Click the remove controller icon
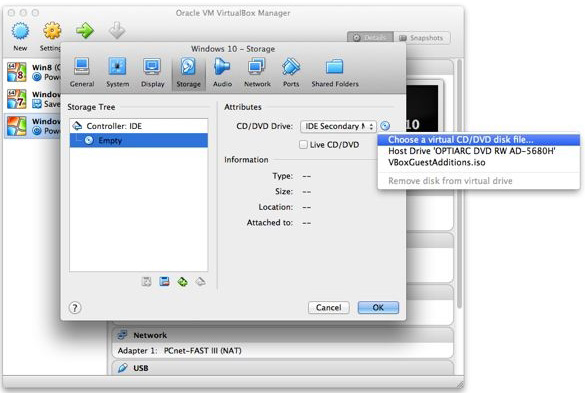The image size is (585, 393). pyautogui.click(x=164, y=282)
